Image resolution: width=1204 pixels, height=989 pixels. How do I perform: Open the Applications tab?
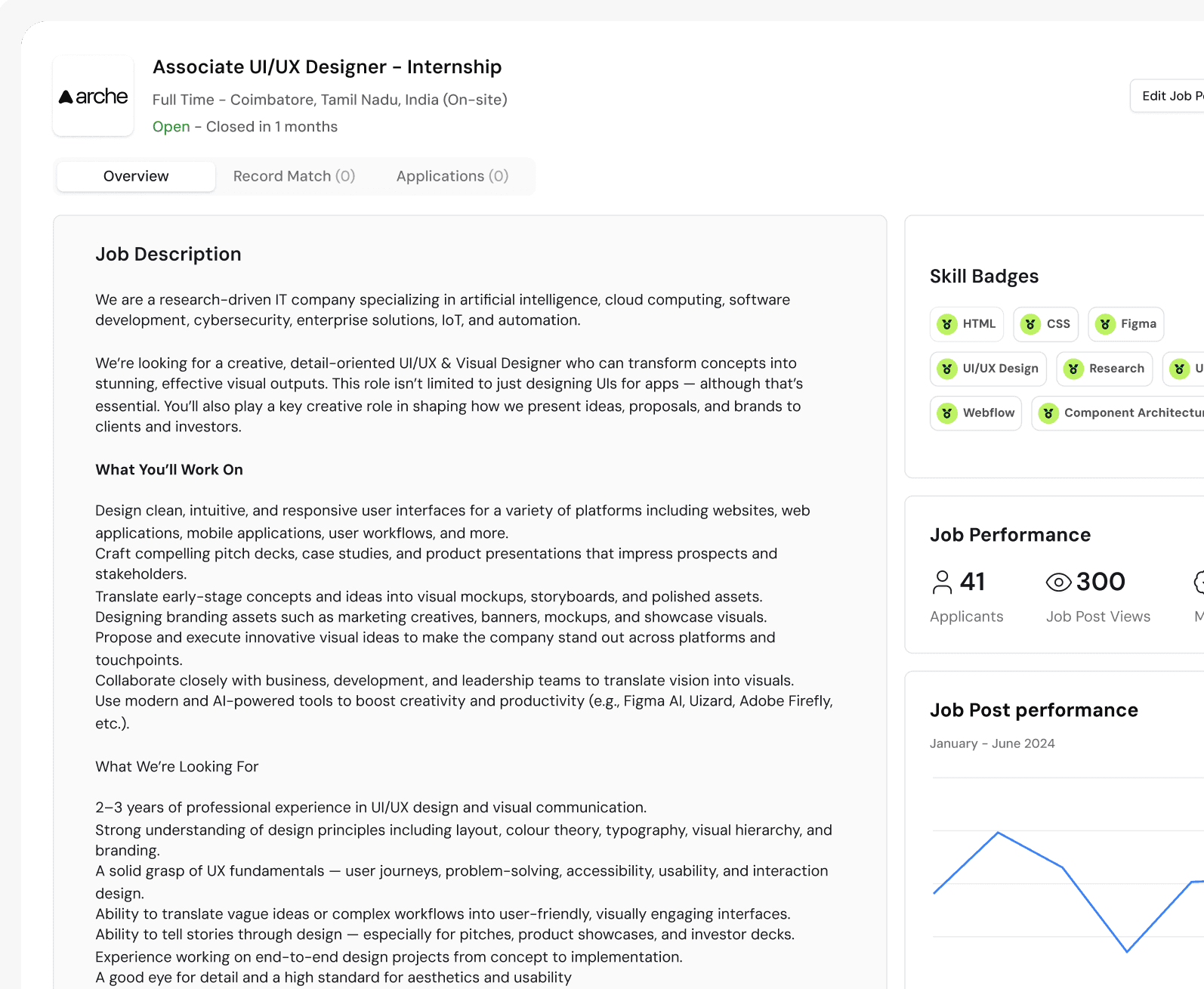[x=452, y=176]
